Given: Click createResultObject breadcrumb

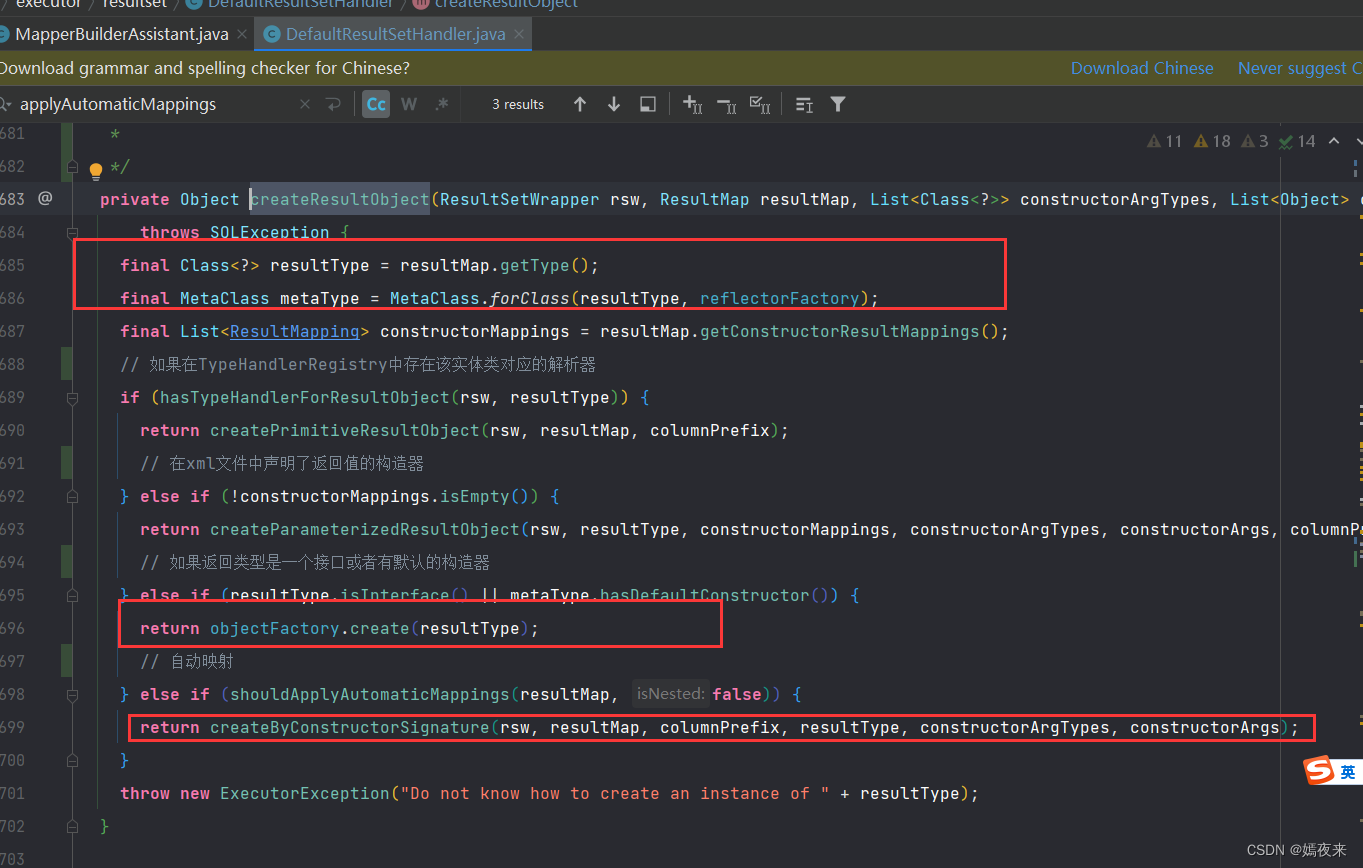Looking at the screenshot, I should 506,4.
